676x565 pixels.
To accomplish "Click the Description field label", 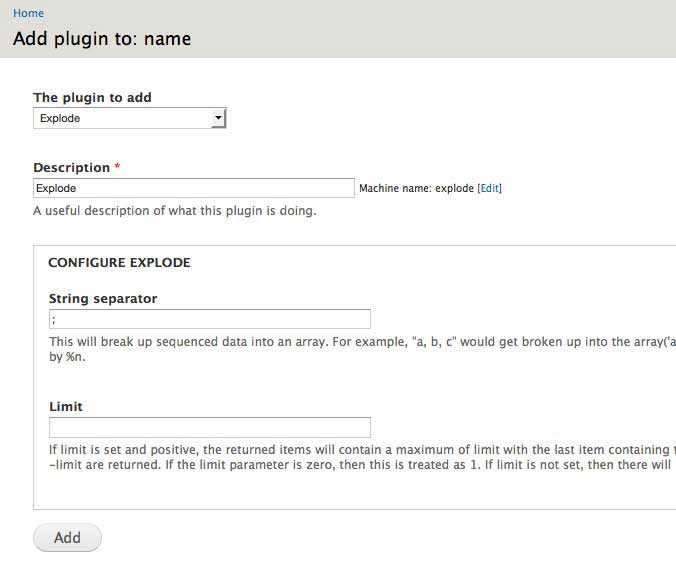I will tap(71, 167).
